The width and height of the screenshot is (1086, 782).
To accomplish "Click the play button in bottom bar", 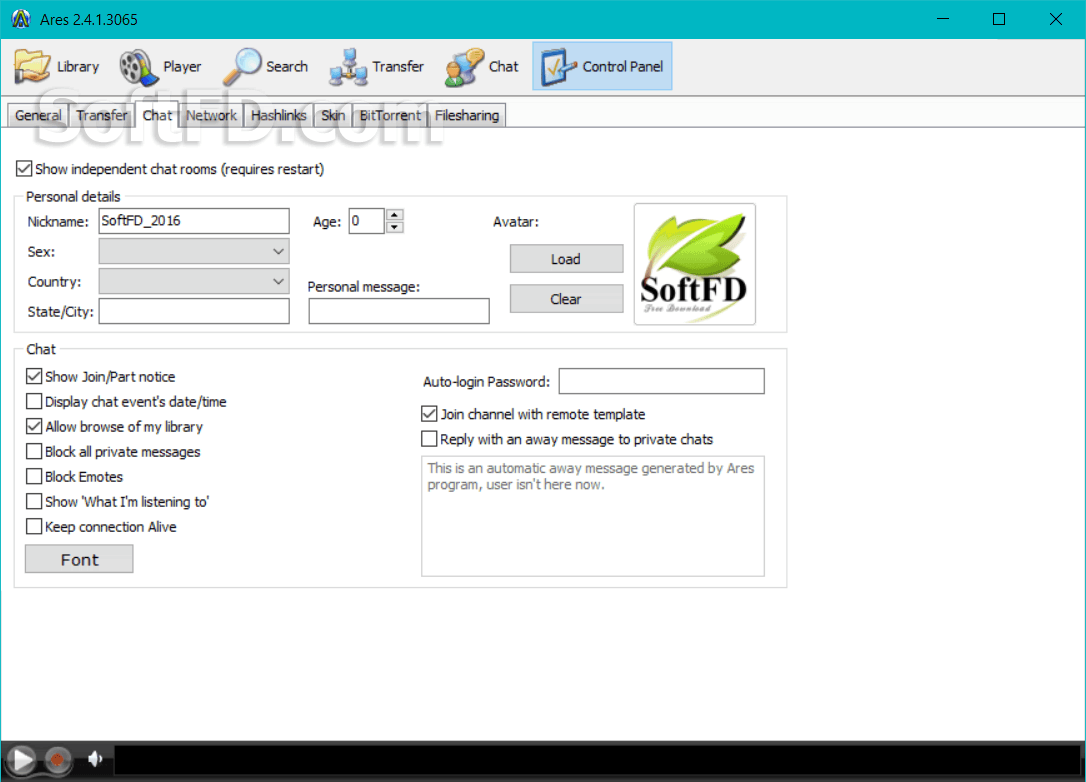I will [22, 760].
